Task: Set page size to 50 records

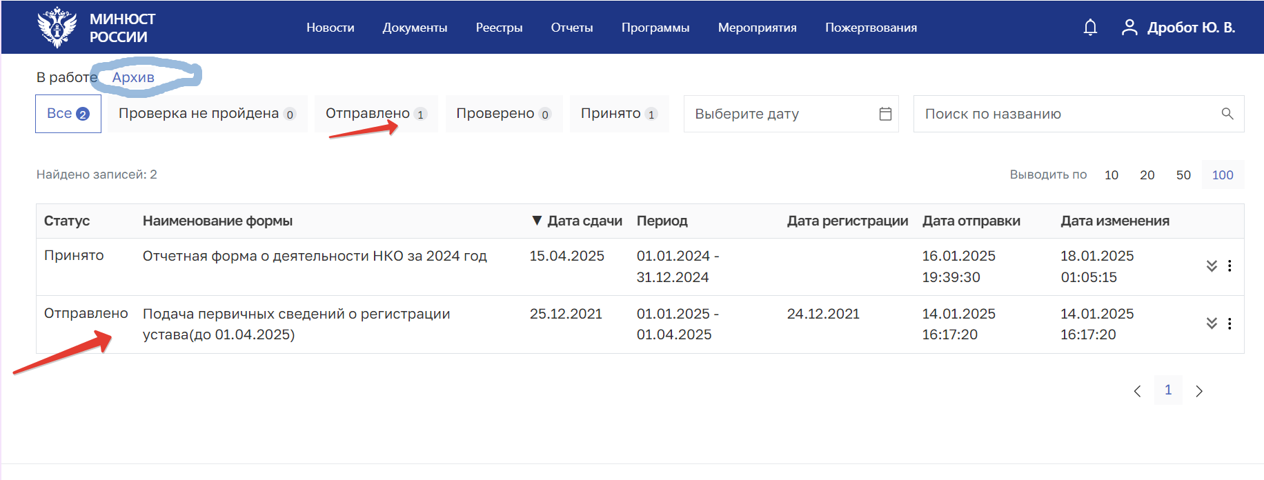Action: 1183,175
